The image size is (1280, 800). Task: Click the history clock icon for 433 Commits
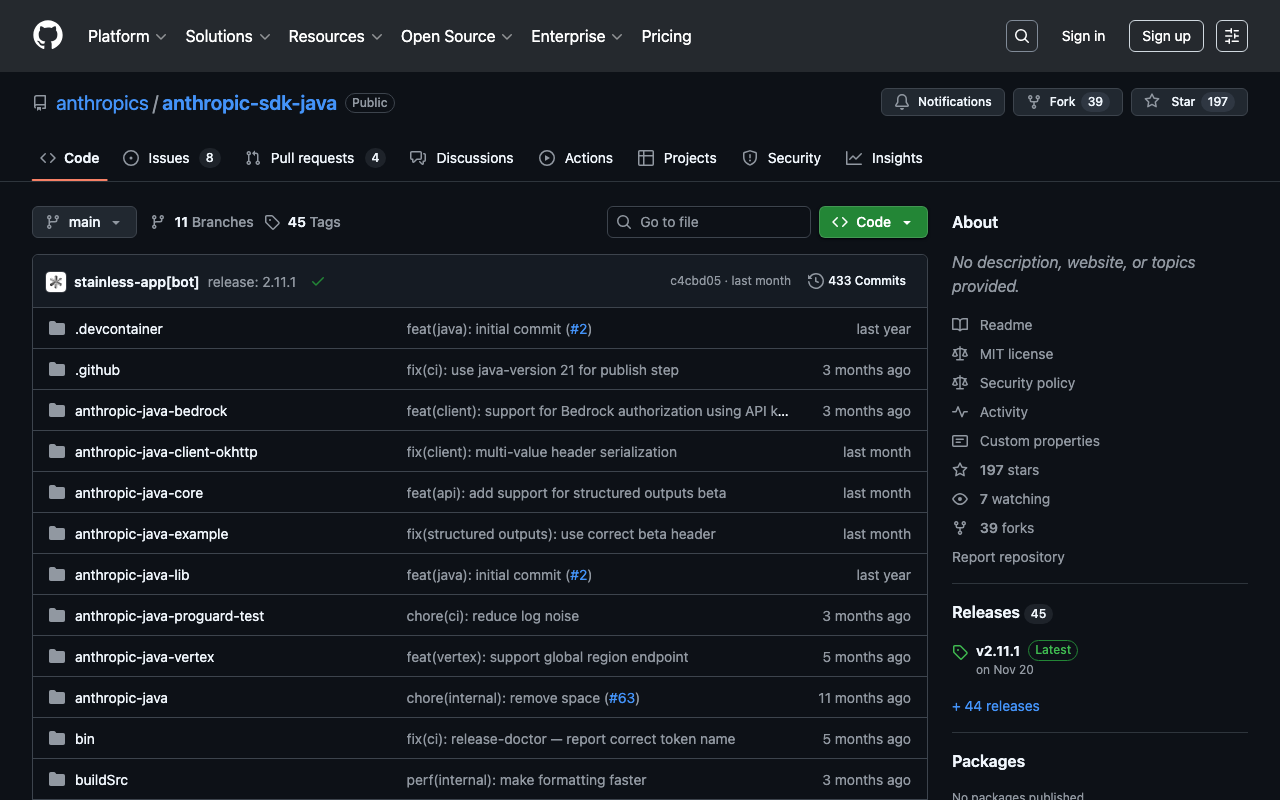click(816, 281)
